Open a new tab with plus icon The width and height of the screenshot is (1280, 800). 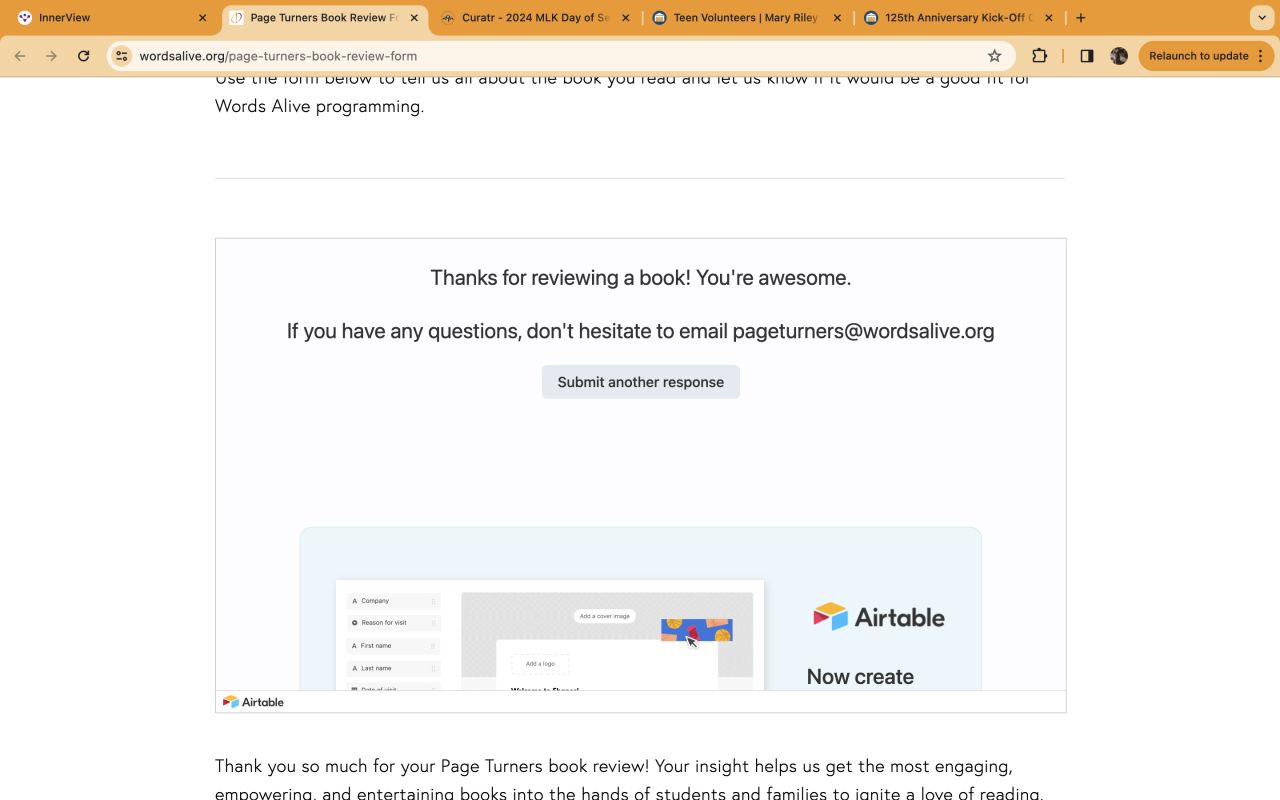point(1081,18)
